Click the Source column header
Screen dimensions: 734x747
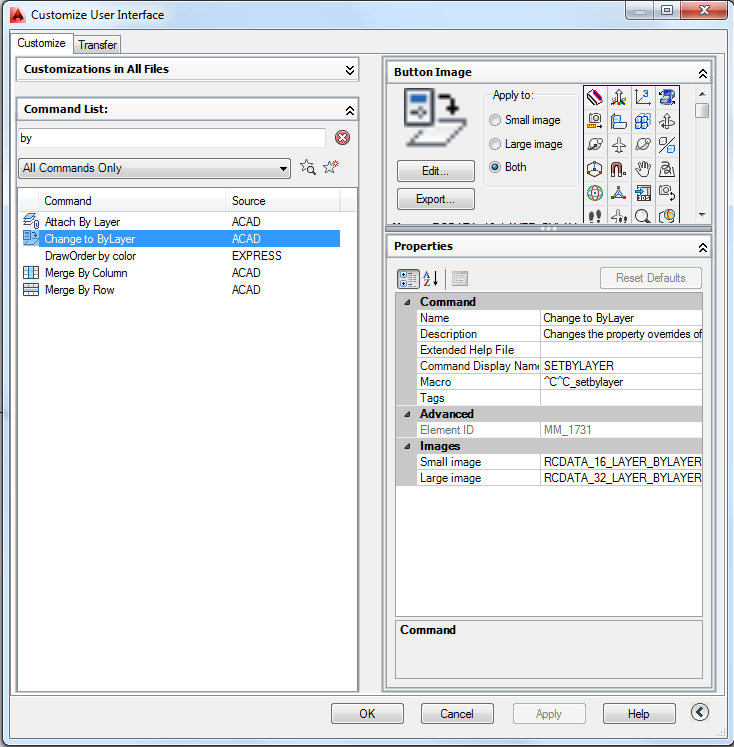(x=282, y=201)
